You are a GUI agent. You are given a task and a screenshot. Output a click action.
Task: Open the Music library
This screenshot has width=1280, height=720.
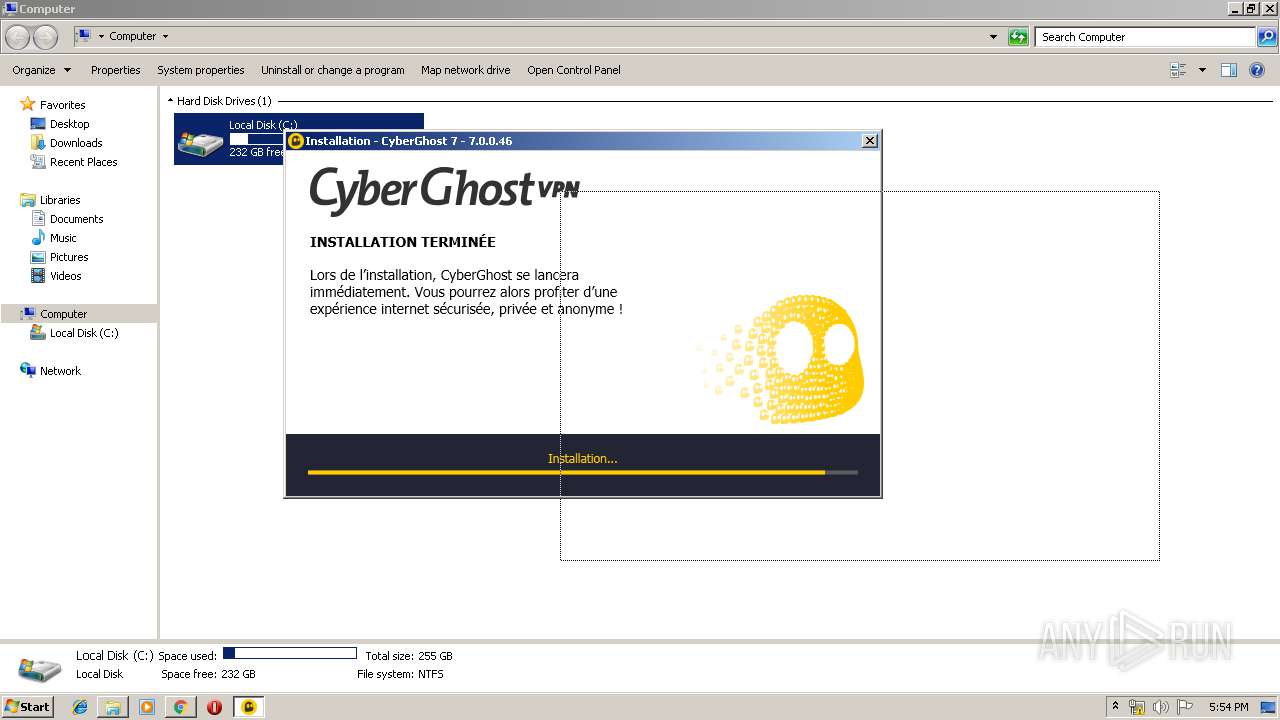tap(63, 238)
